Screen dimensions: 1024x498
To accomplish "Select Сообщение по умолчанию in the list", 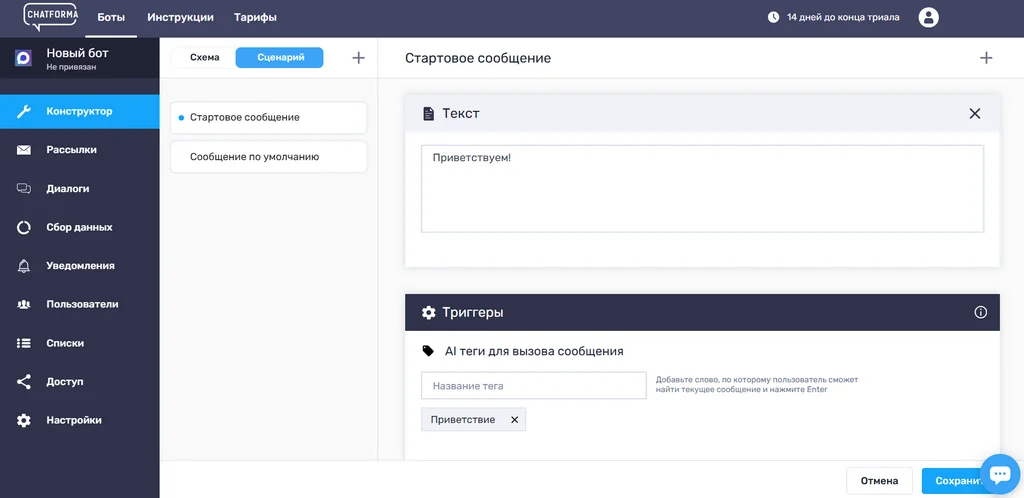I will coord(268,157).
